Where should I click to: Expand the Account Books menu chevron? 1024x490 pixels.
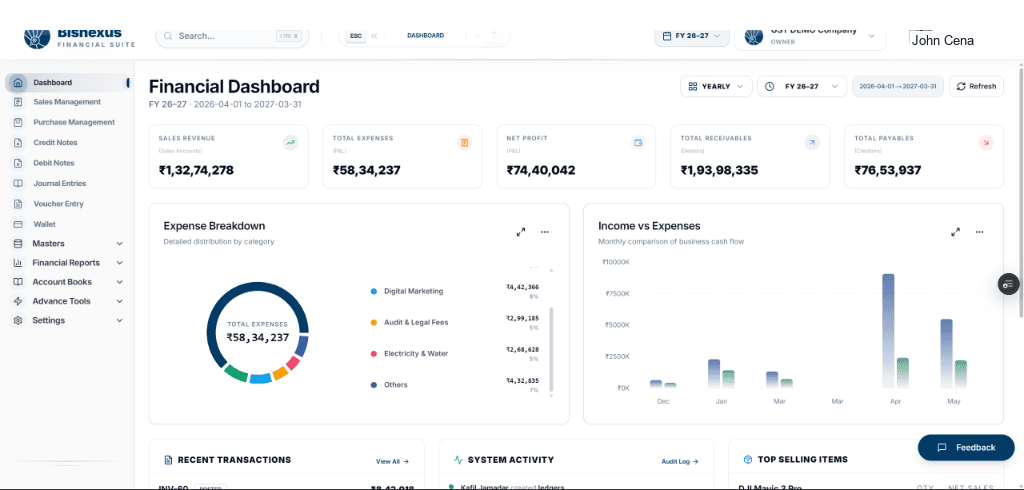pyautogui.click(x=120, y=282)
